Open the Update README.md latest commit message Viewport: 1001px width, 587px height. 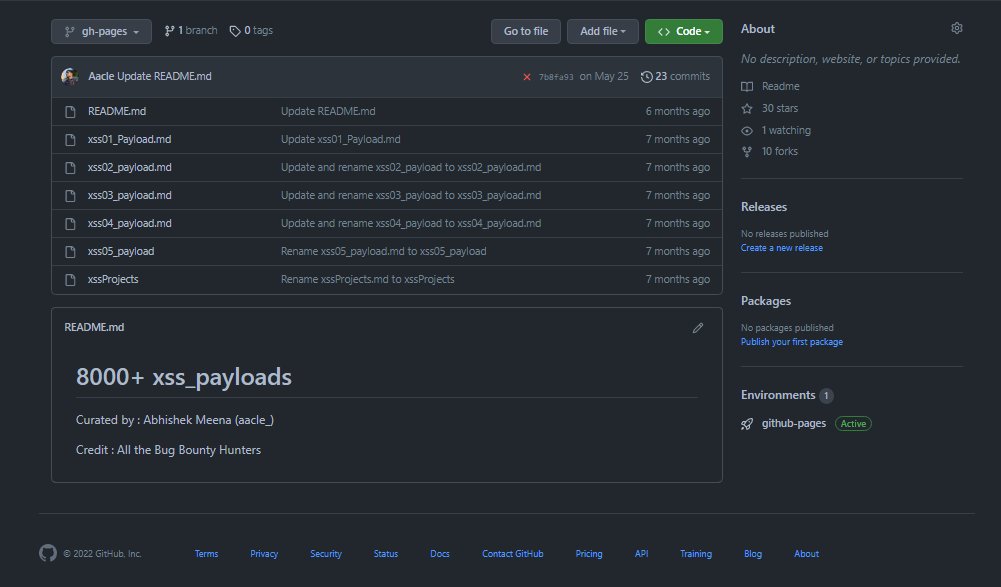pos(164,76)
